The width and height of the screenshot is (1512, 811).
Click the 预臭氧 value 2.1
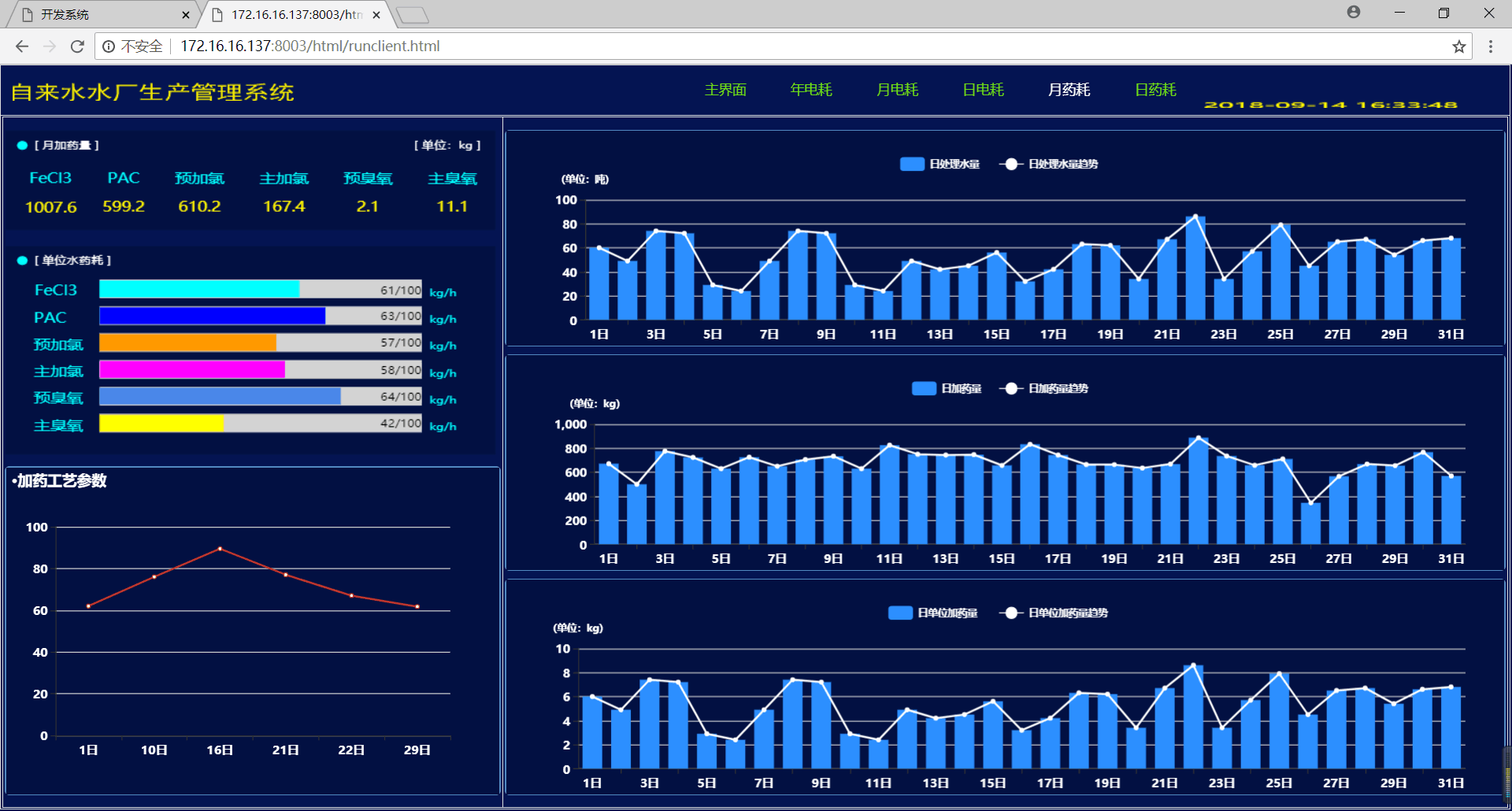point(368,206)
